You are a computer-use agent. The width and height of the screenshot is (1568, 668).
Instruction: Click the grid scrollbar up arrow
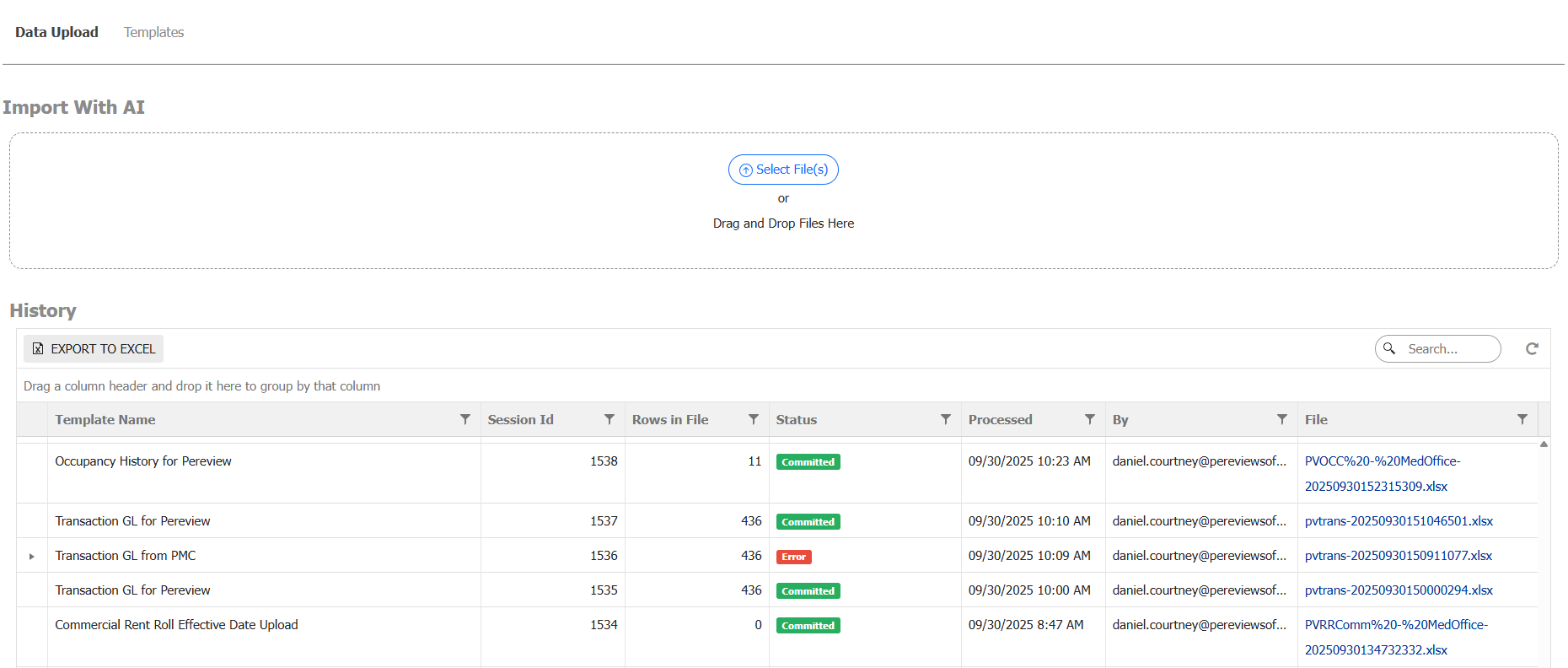pos(1544,444)
